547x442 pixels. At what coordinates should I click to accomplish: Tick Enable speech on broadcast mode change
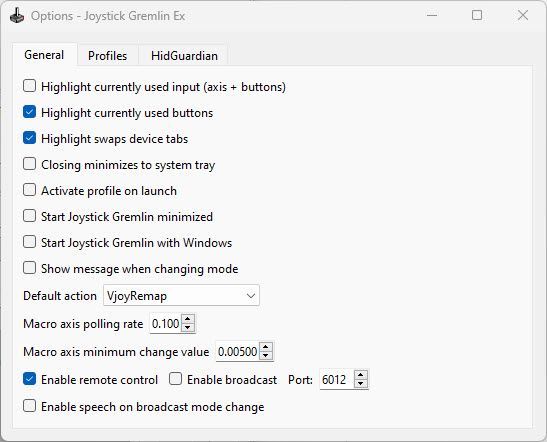(29, 406)
